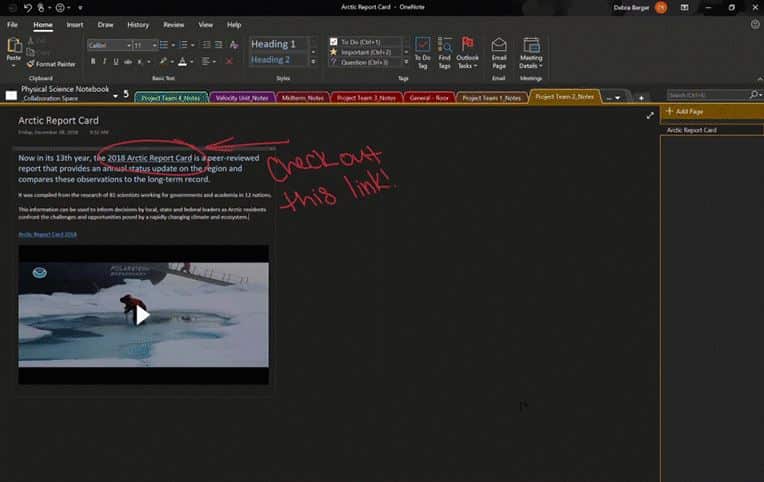Collapse the ribbon with the chevron
The image size is (764, 482).
[x=759, y=79]
